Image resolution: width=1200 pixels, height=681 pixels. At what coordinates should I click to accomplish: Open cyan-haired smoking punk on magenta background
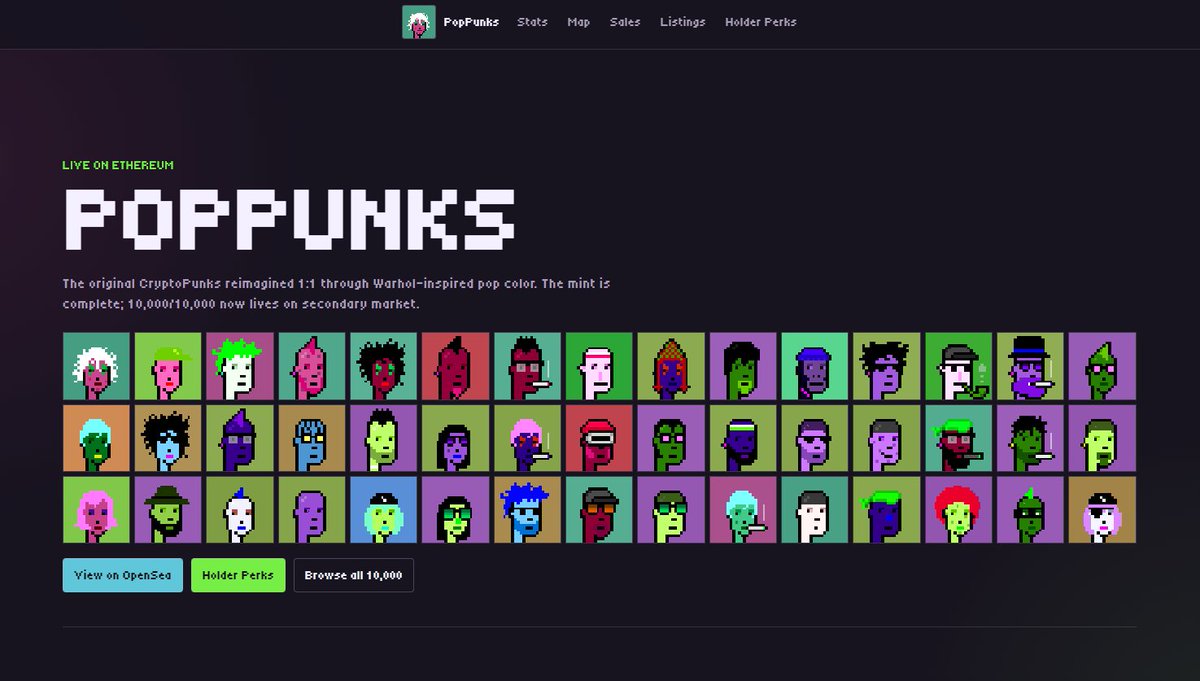pos(743,510)
